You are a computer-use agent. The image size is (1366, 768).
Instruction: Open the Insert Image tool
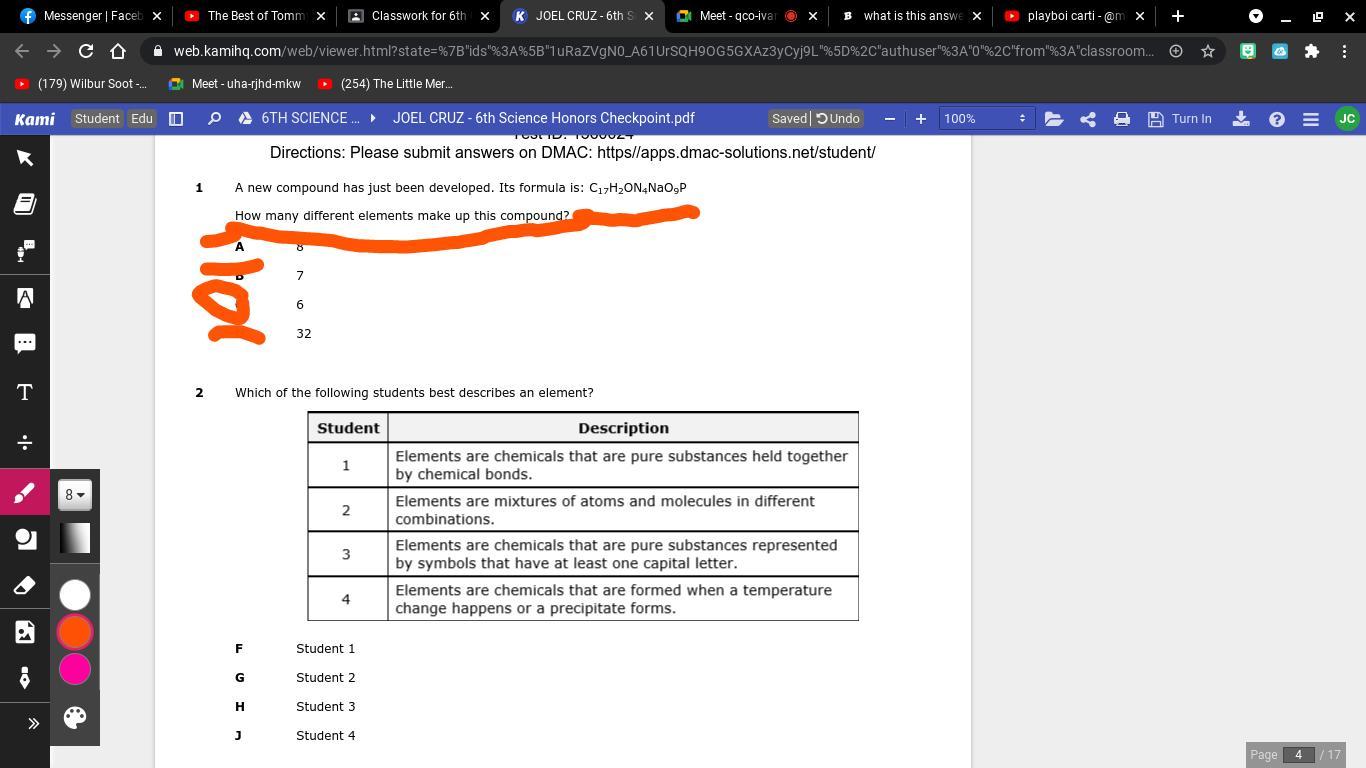pyautogui.click(x=25, y=631)
